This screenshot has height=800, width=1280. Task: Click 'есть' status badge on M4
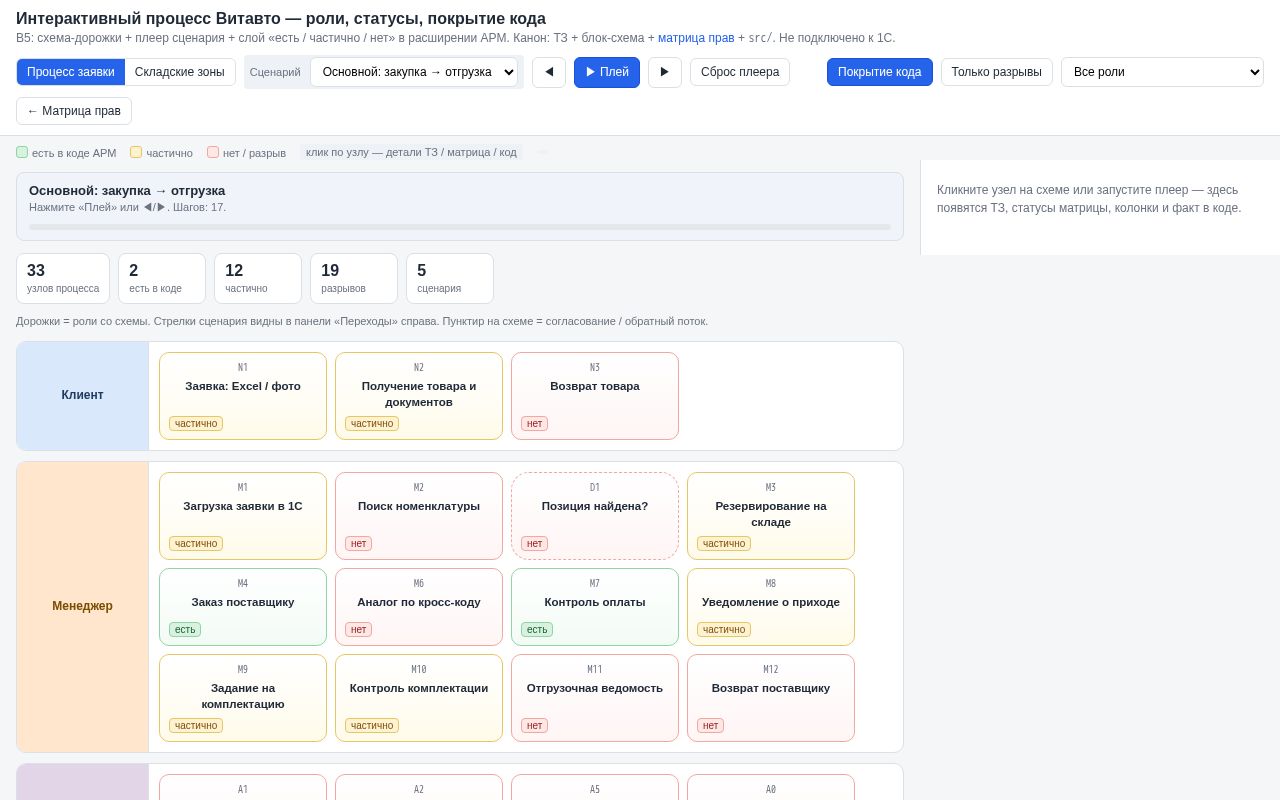185,630
